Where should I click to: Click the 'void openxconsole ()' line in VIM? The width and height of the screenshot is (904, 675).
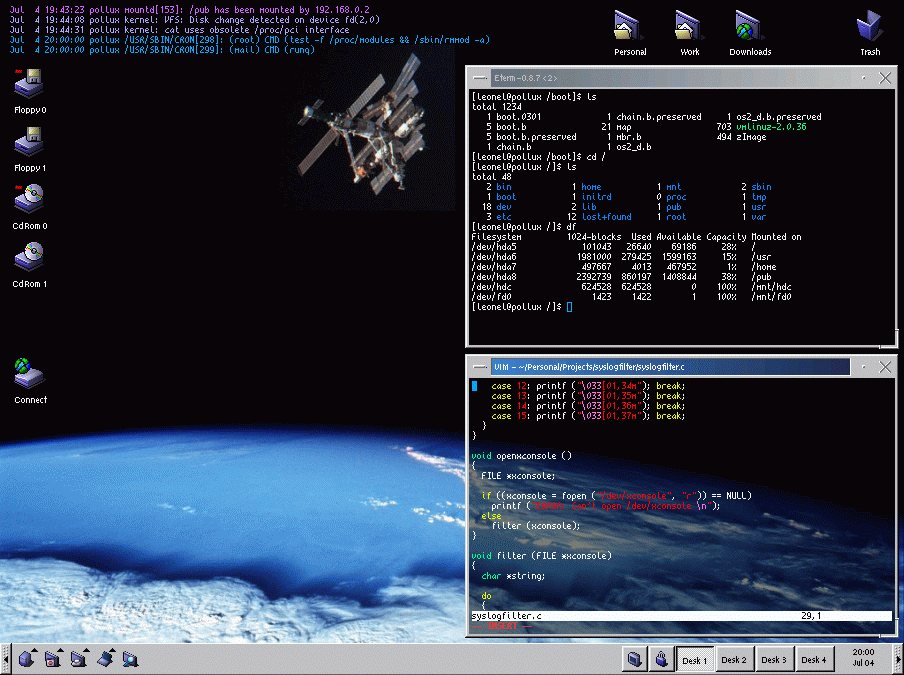(522, 456)
